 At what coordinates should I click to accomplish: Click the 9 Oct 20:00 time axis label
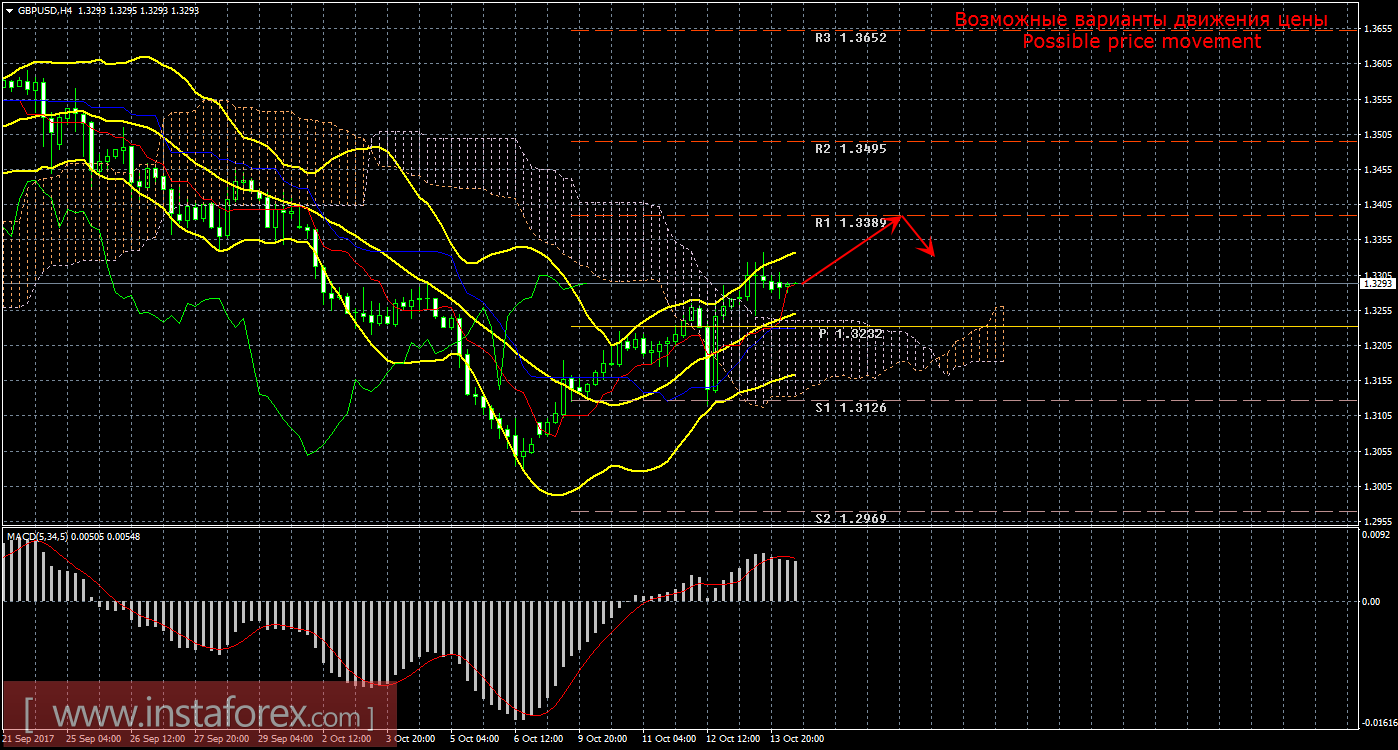(x=603, y=739)
